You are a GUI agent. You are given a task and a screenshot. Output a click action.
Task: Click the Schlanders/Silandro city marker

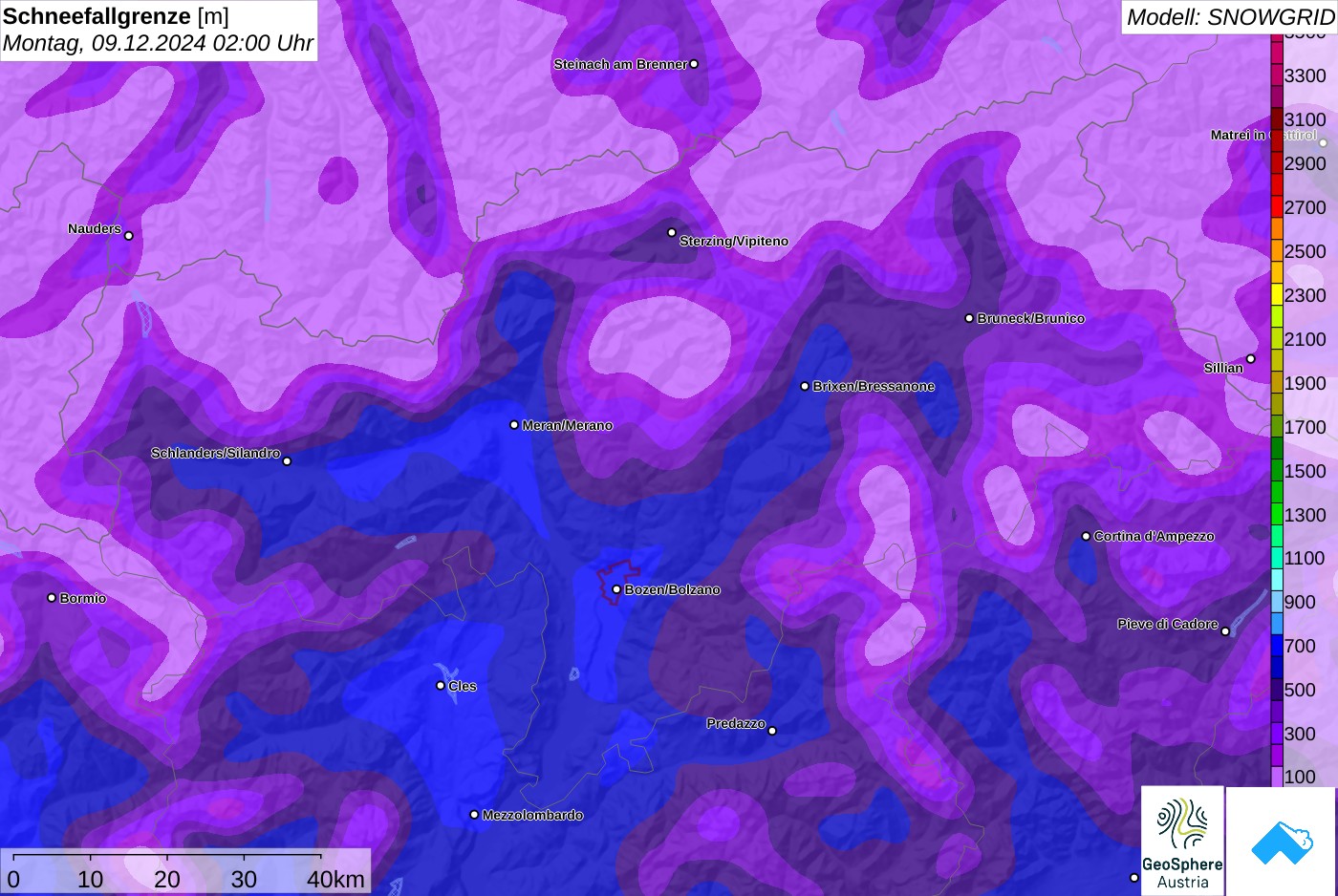click(x=287, y=461)
